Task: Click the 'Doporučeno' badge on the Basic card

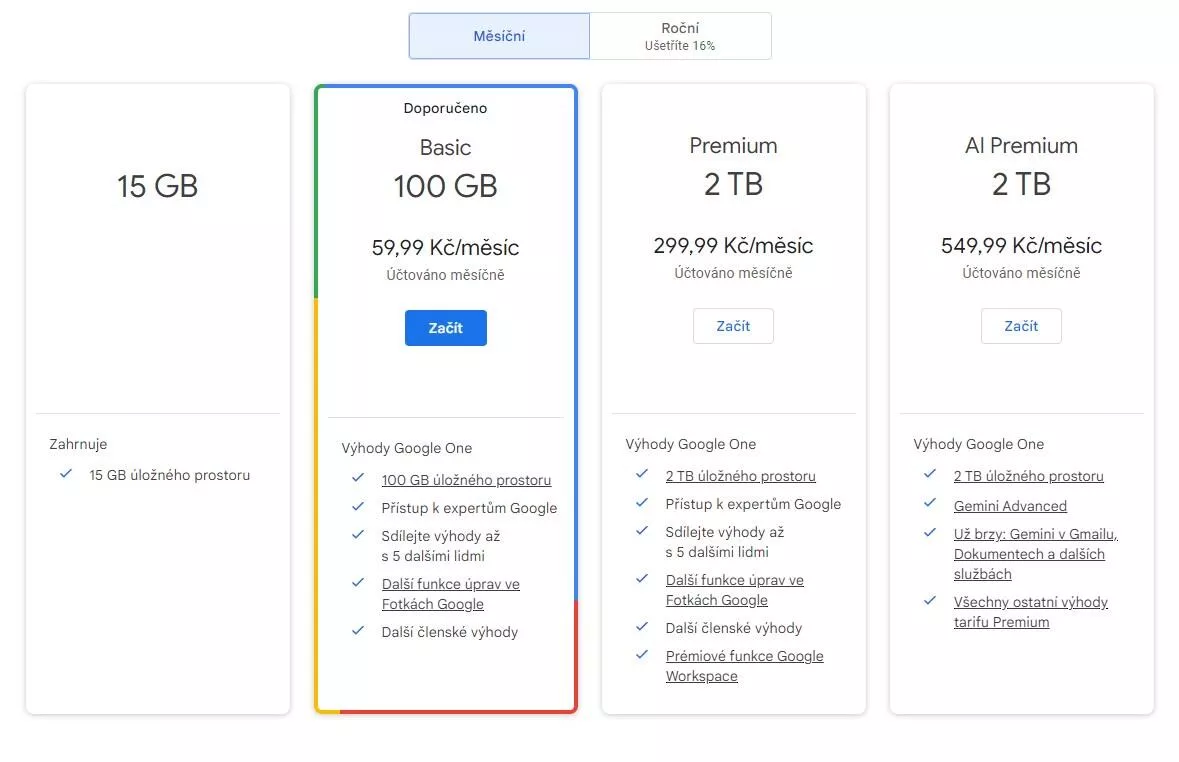Action: (x=445, y=108)
